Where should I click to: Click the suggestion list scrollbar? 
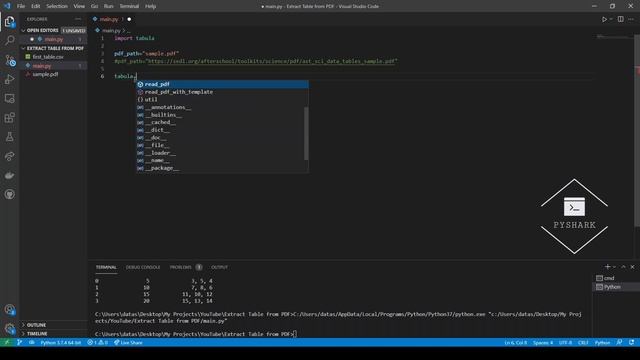[x=307, y=133]
